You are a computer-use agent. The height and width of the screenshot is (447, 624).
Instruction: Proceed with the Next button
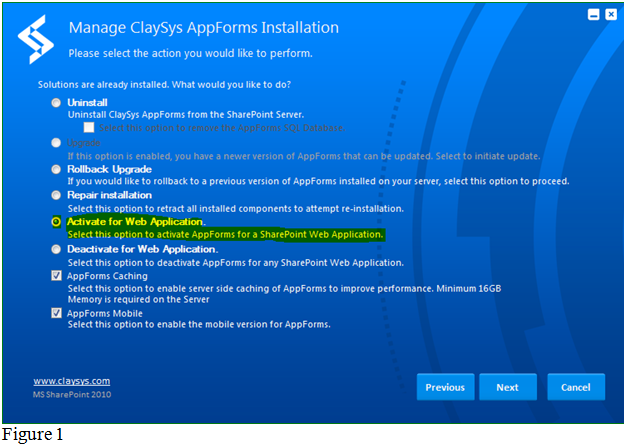coord(508,387)
